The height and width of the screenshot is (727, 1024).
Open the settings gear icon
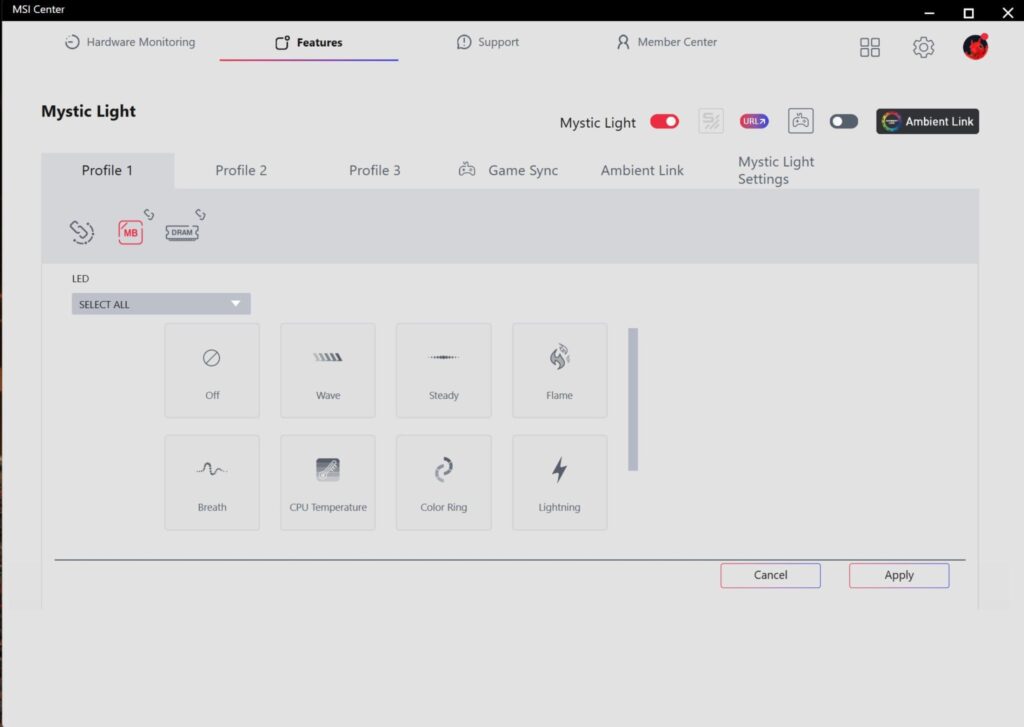point(923,47)
